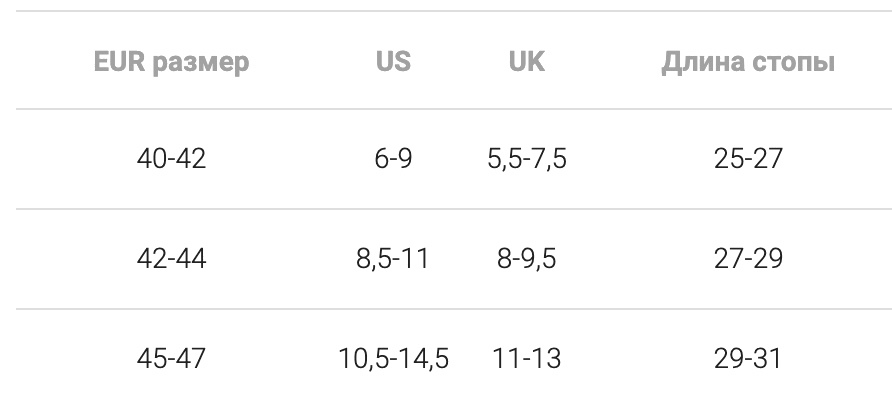Click foot length cell 29-31
892x402 pixels.
tap(748, 358)
